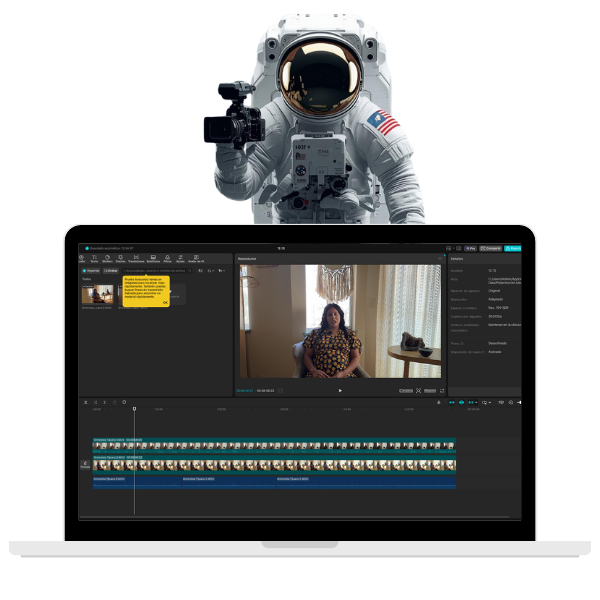The height and width of the screenshot is (600, 600).
Task: Toggle linkage option in timeline toolbar
Action: (x=471, y=402)
